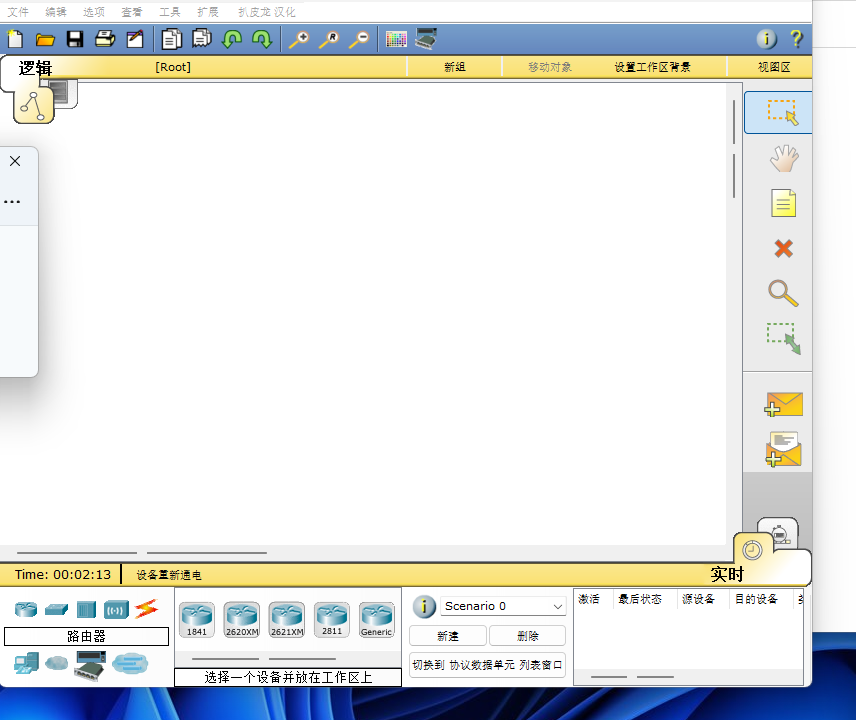Add a complex PDU open envelope
Viewport: 856px width, 720px height.
[783, 450]
